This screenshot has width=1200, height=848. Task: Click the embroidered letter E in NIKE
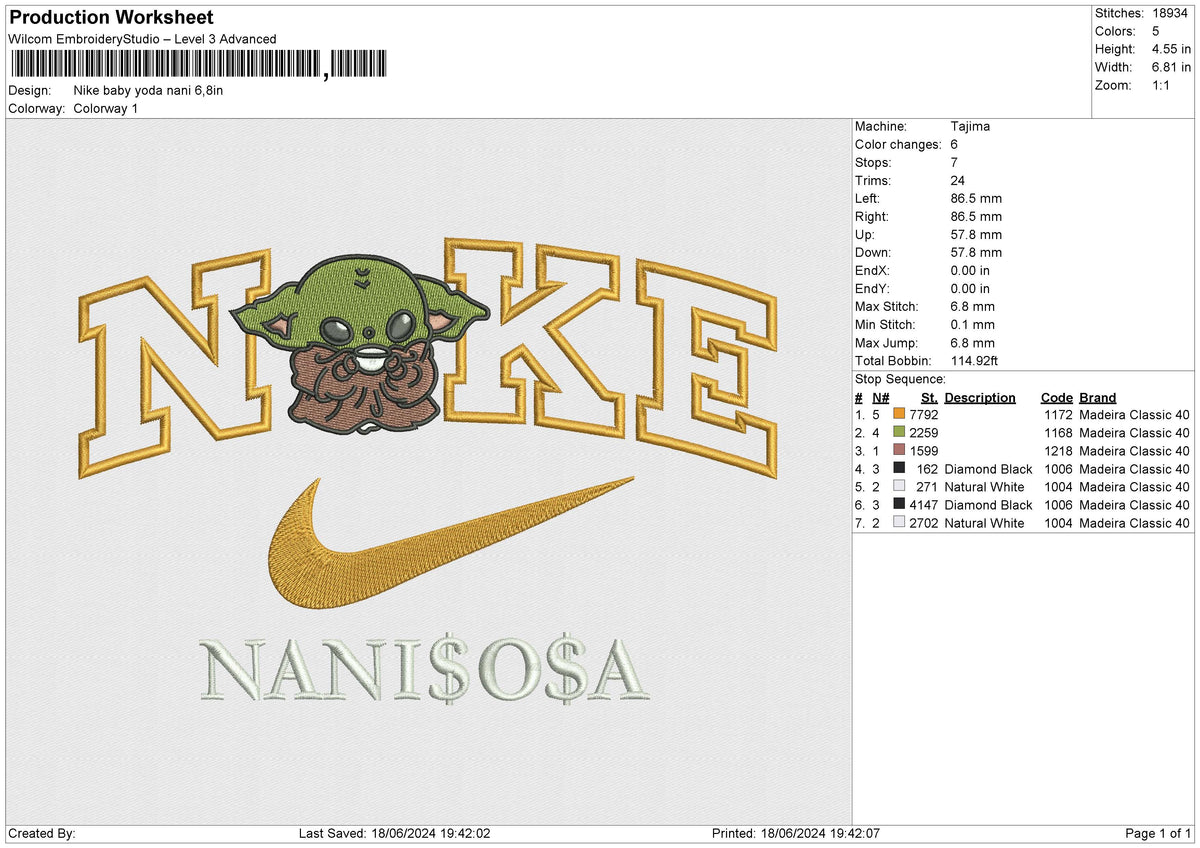[707, 367]
